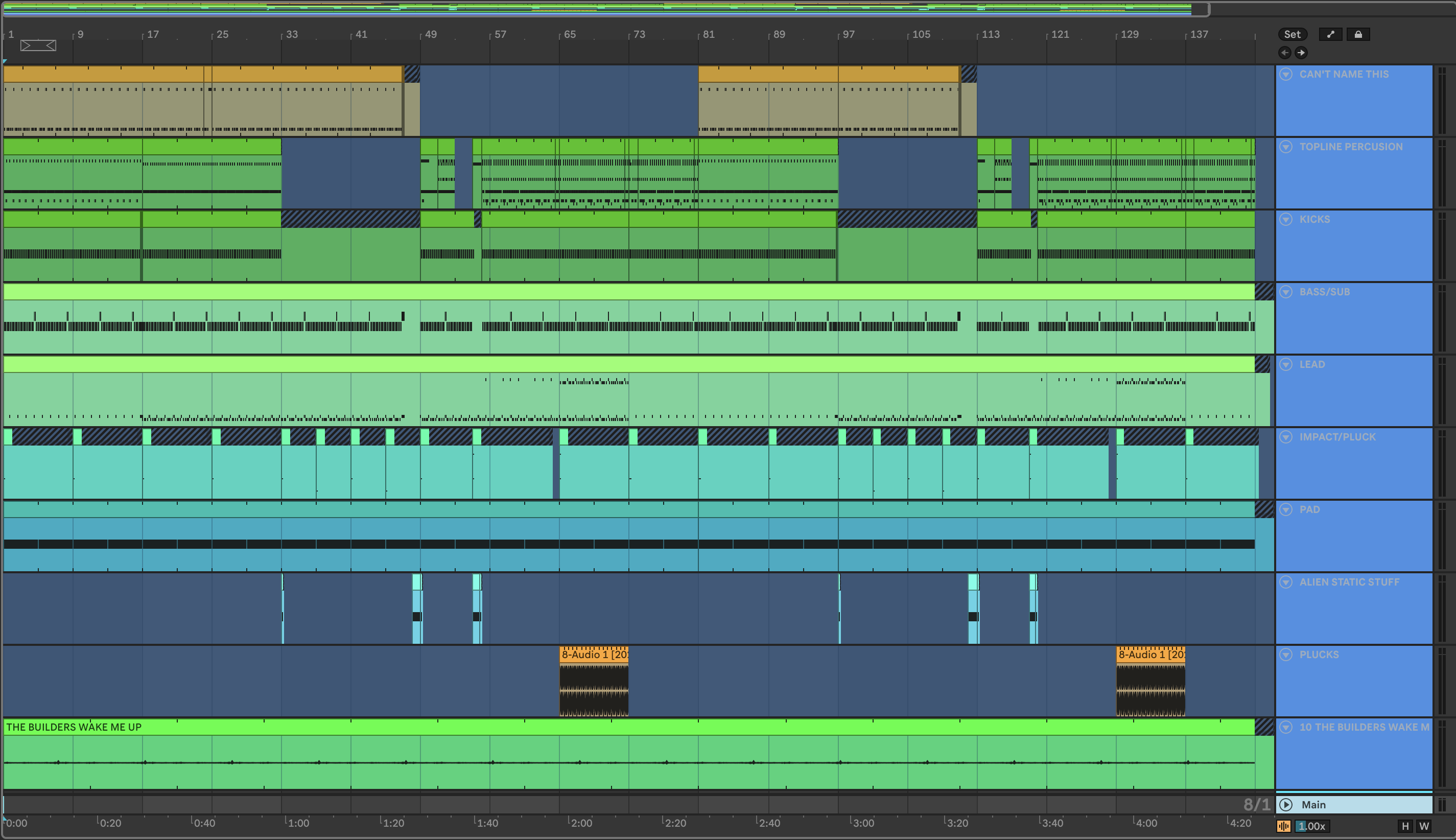Jump to next locator arrow
Viewport: 1456px width, 840px height.
coord(1301,53)
